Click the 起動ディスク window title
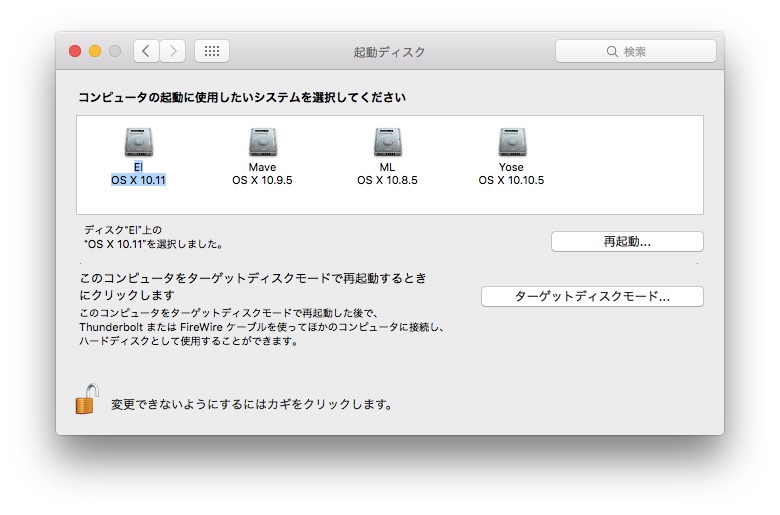780x515 pixels. [x=389, y=52]
